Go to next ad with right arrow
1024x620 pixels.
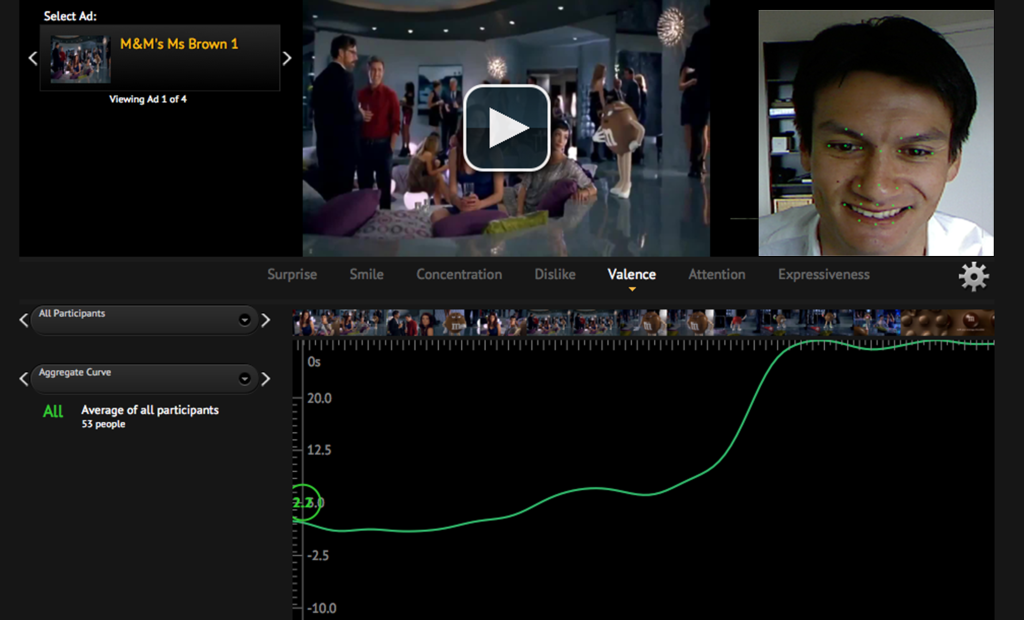(x=287, y=58)
